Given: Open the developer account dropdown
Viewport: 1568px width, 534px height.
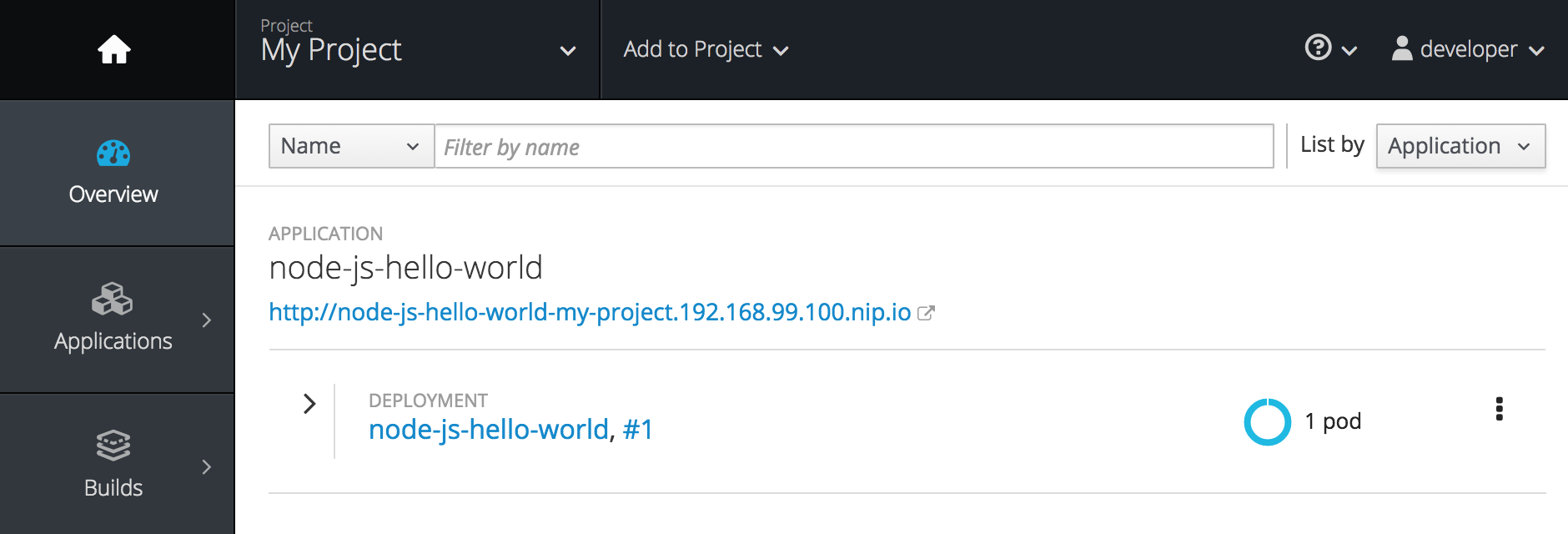Looking at the screenshot, I should click(x=1468, y=49).
